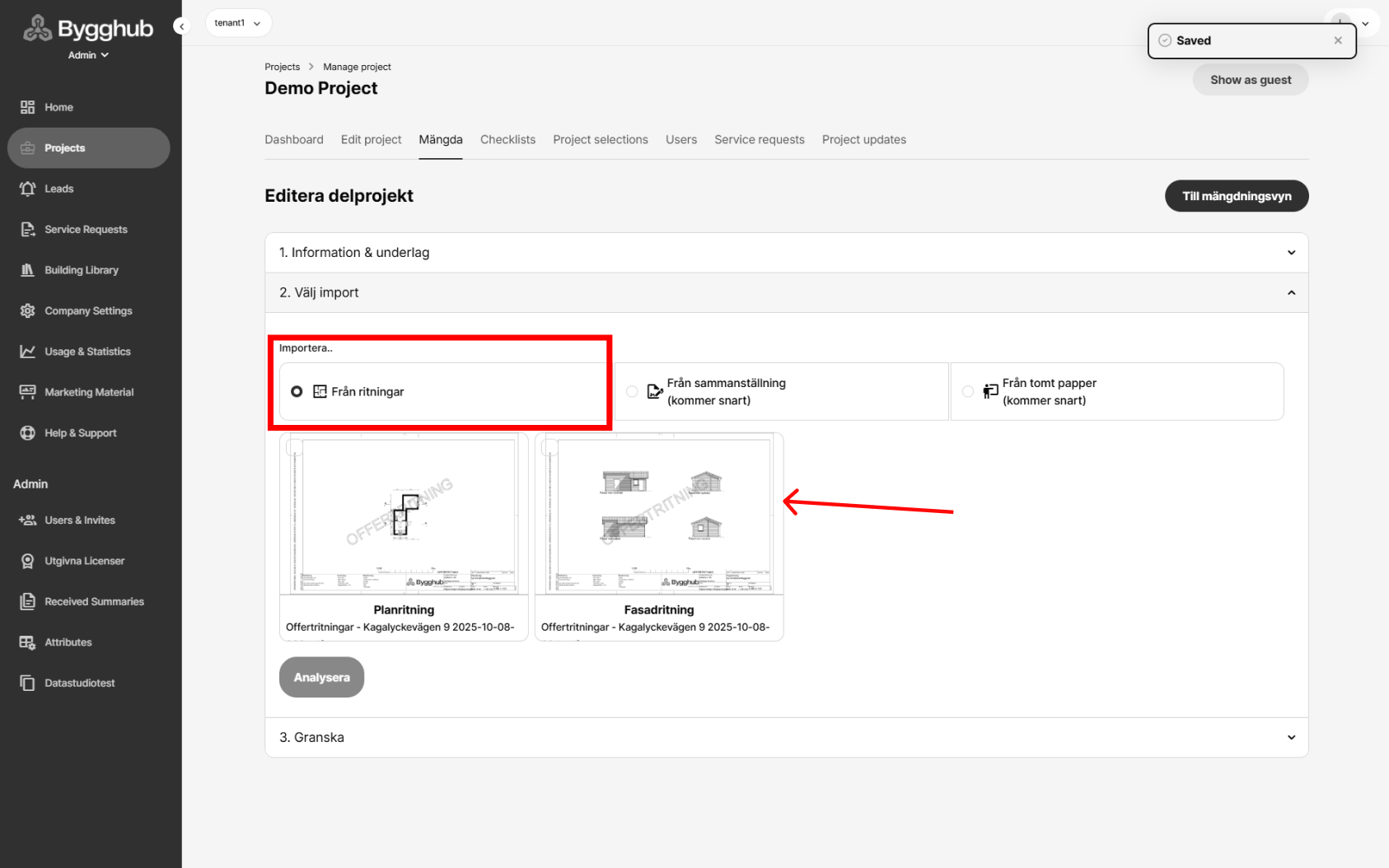Open Leads via the bell icon
Screen dimensions: 1389x868
28,189
